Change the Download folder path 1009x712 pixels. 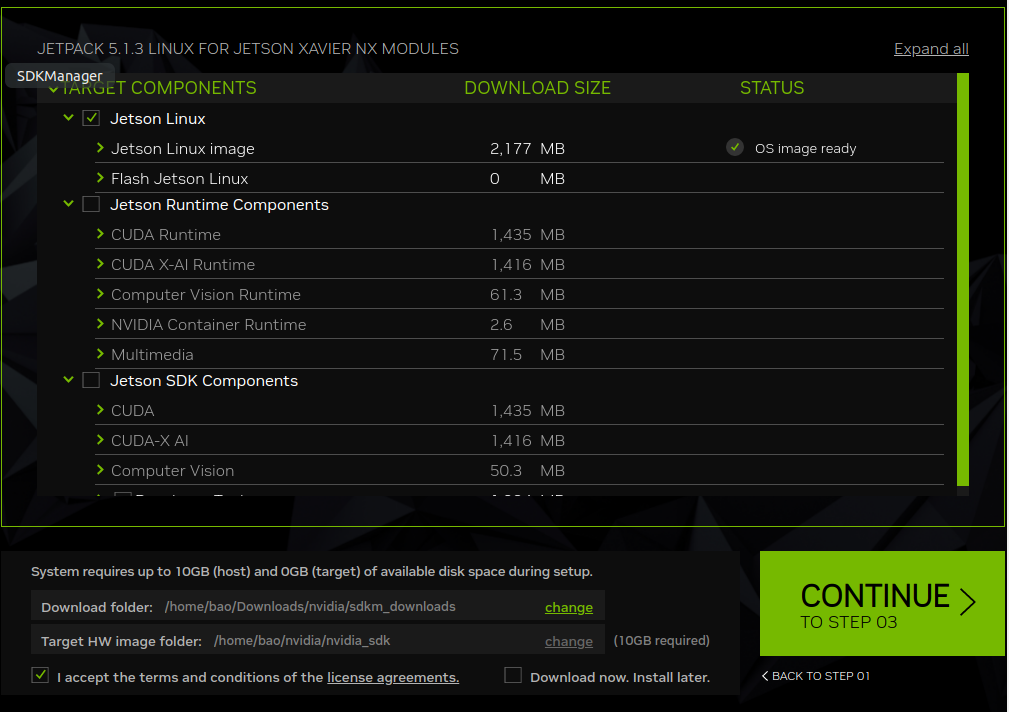coord(569,607)
